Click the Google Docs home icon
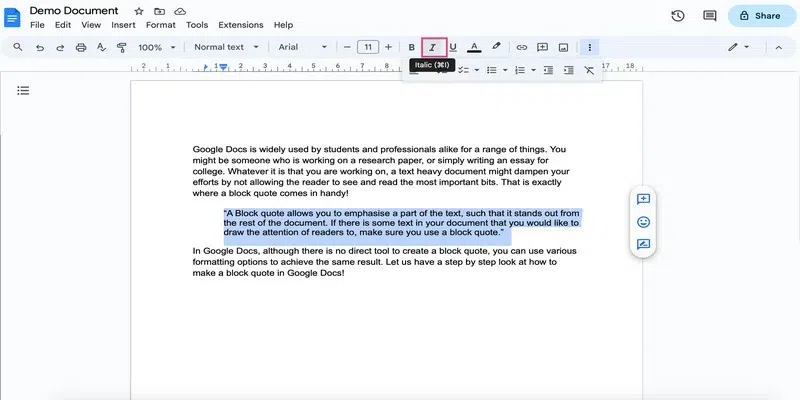The width and height of the screenshot is (800, 400). pos(12,18)
